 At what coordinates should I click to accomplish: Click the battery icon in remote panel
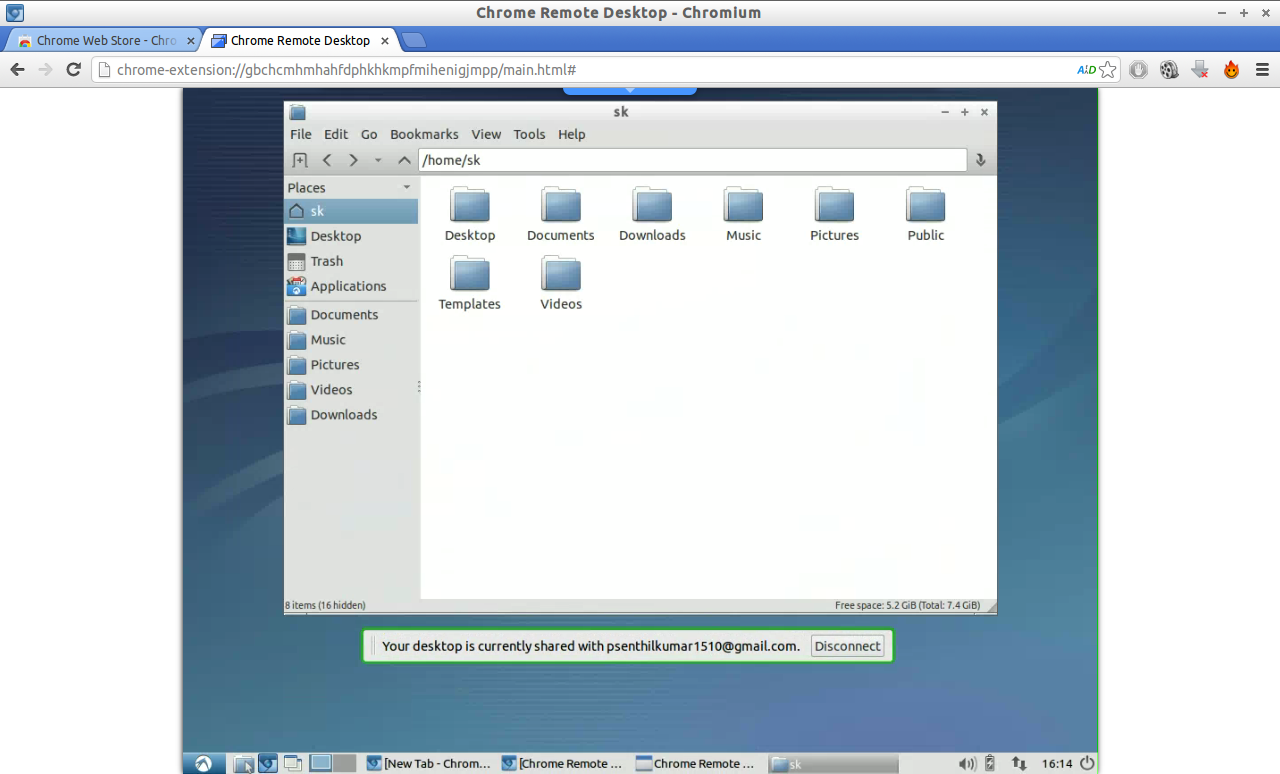[x=990, y=763]
